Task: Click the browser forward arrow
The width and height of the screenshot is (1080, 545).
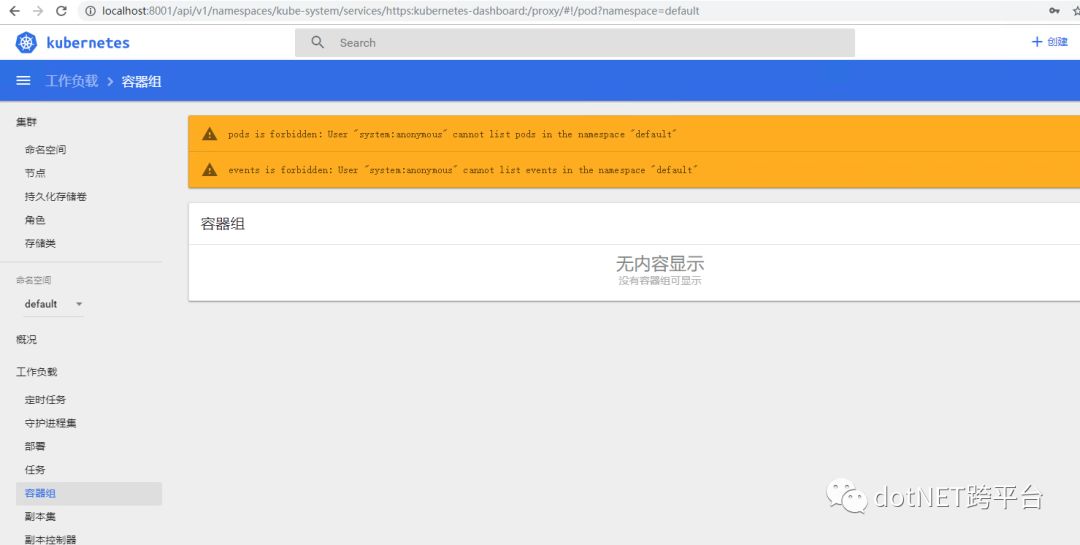Action: 38,11
